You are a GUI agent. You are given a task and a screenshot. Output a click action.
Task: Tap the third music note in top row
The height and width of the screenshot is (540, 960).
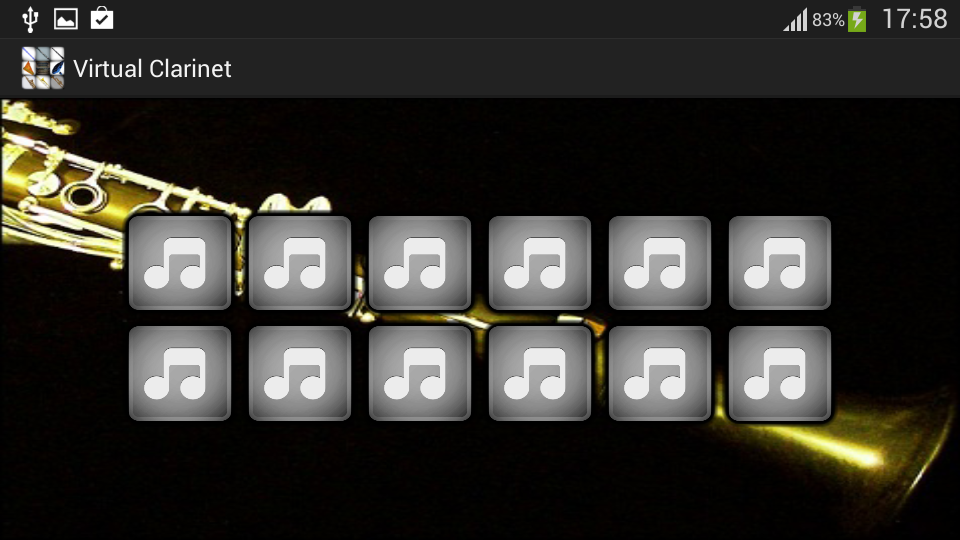tap(420, 263)
